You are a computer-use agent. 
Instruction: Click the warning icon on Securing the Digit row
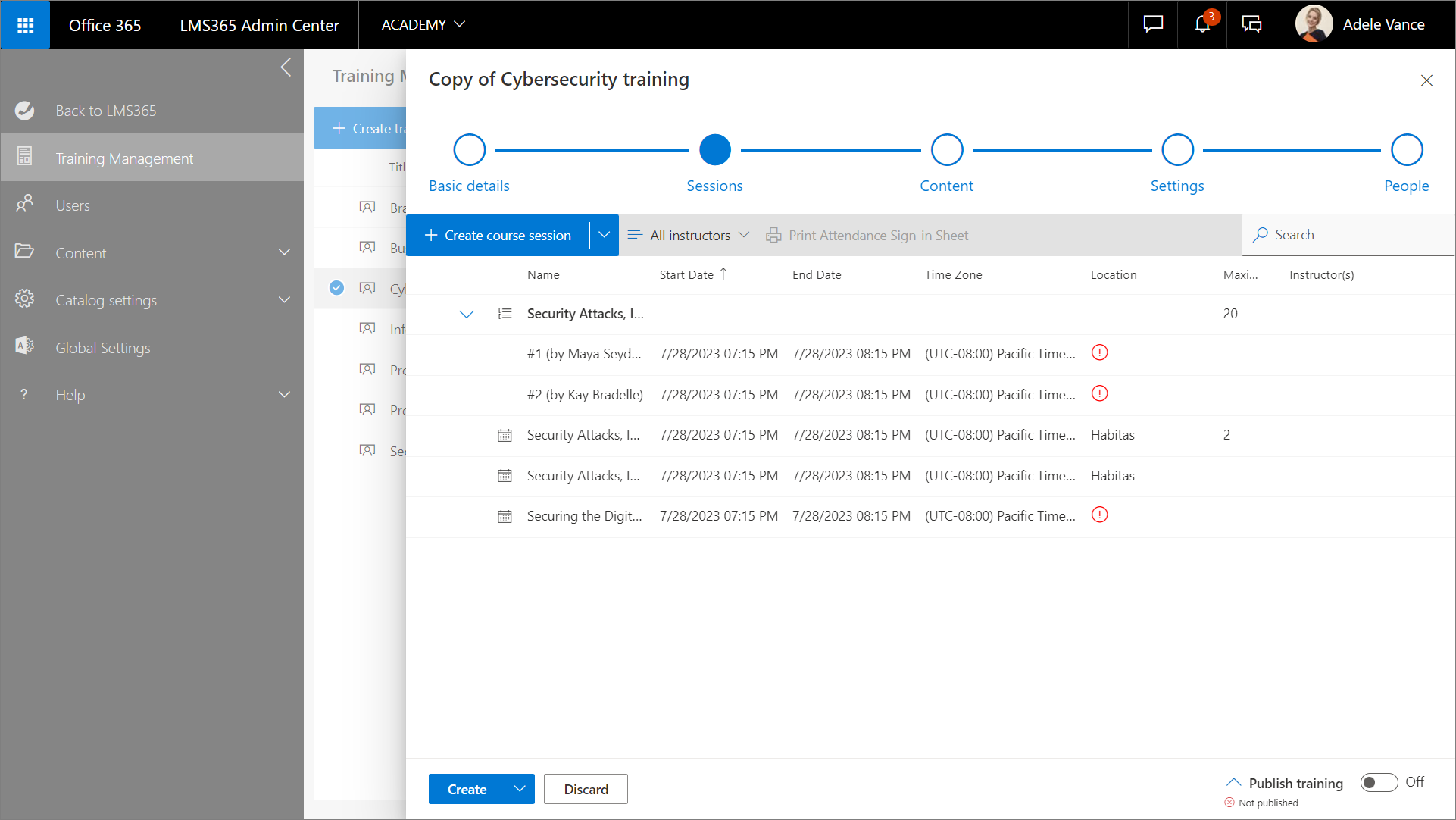click(x=1099, y=515)
